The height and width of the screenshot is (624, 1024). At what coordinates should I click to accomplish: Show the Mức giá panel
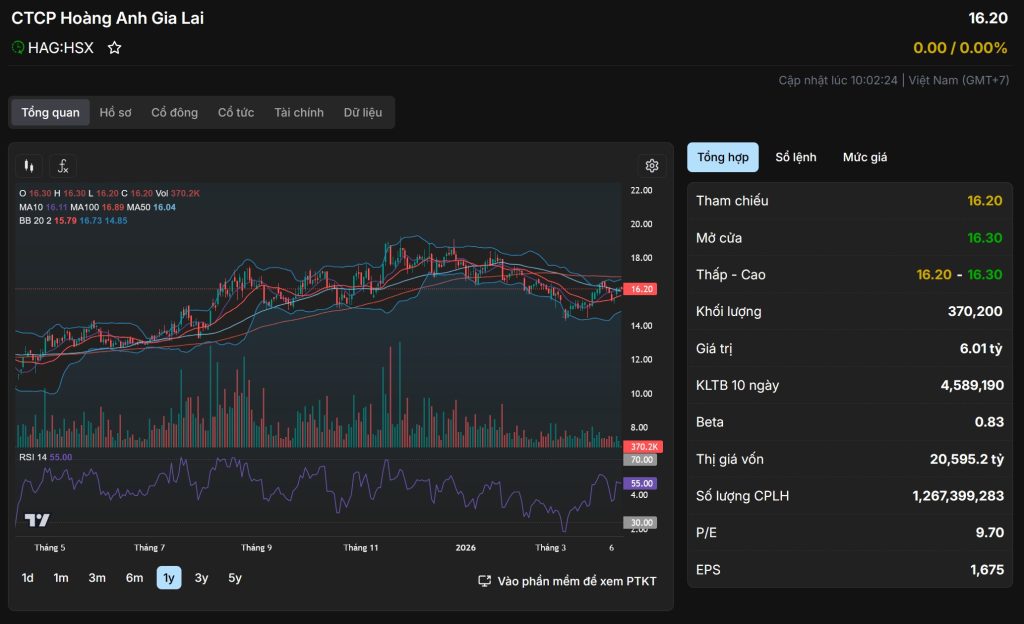(865, 157)
